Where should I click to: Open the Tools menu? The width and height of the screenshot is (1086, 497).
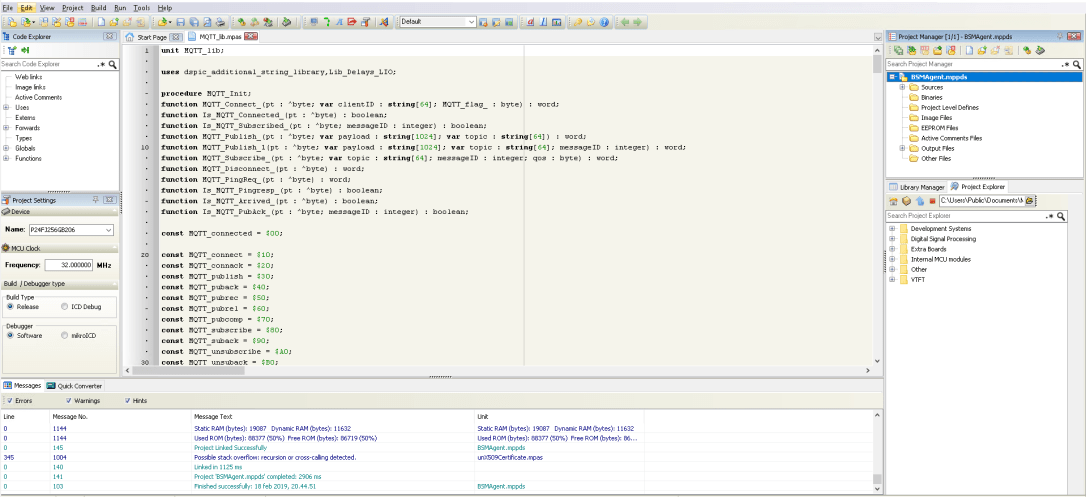[x=141, y=8]
